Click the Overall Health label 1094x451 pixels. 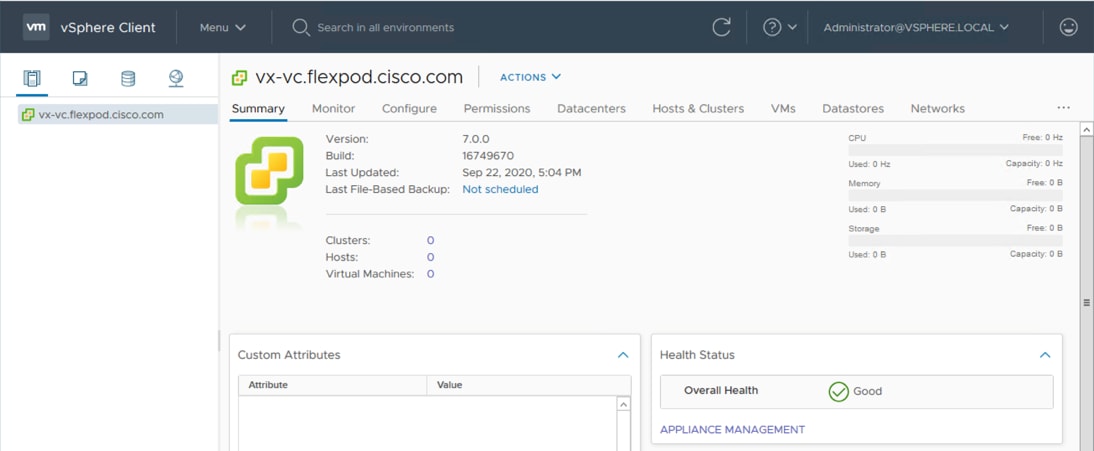tap(721, 391)
